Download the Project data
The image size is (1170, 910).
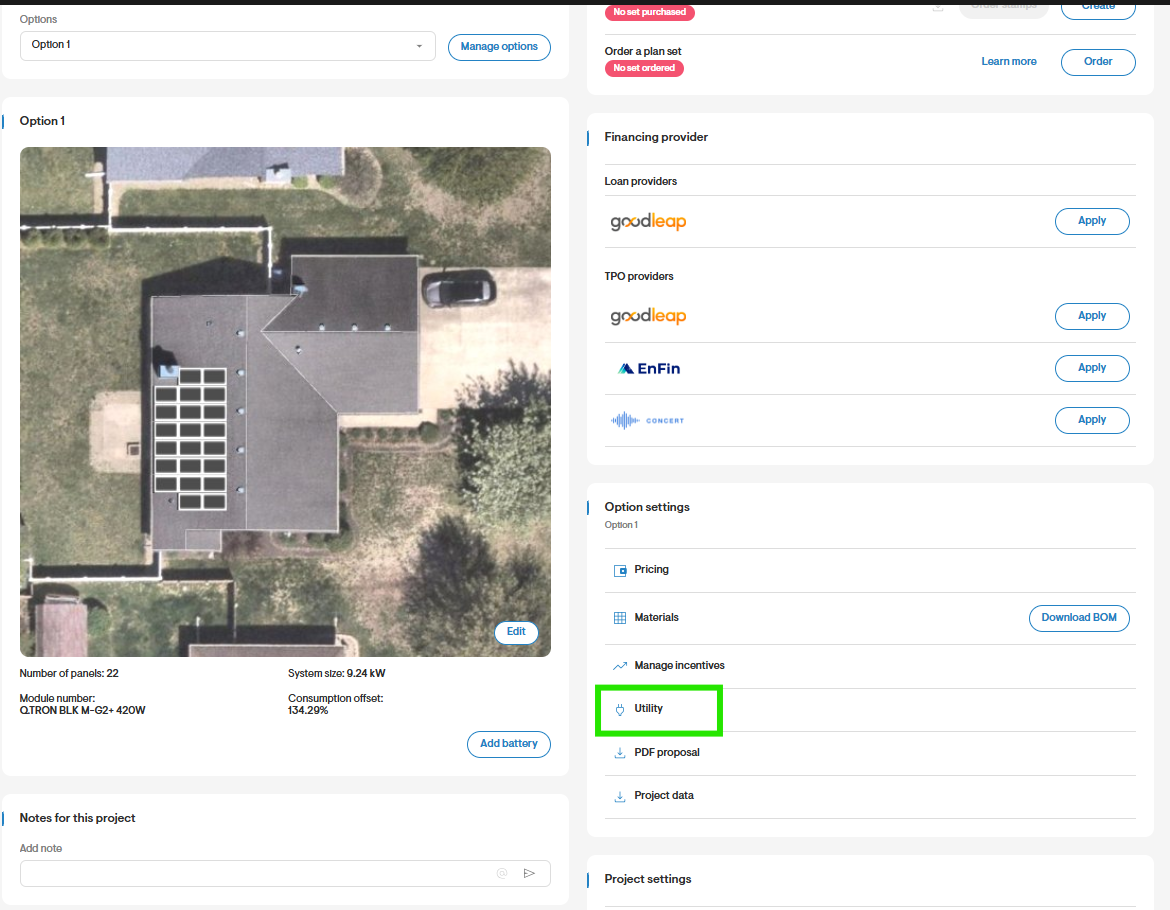tap(870, 796)
